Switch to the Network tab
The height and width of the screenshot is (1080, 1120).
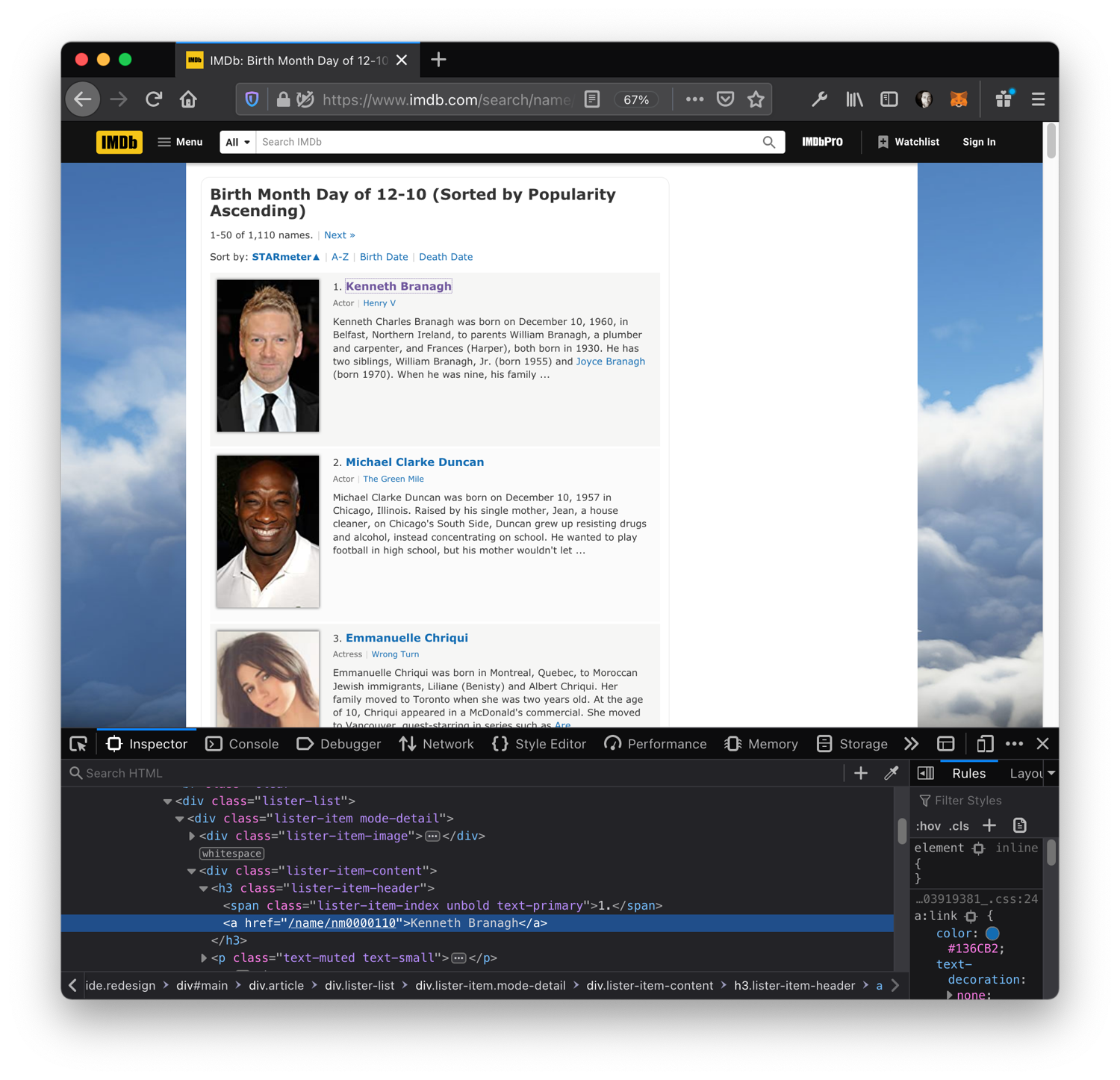(x=437, y=744)
